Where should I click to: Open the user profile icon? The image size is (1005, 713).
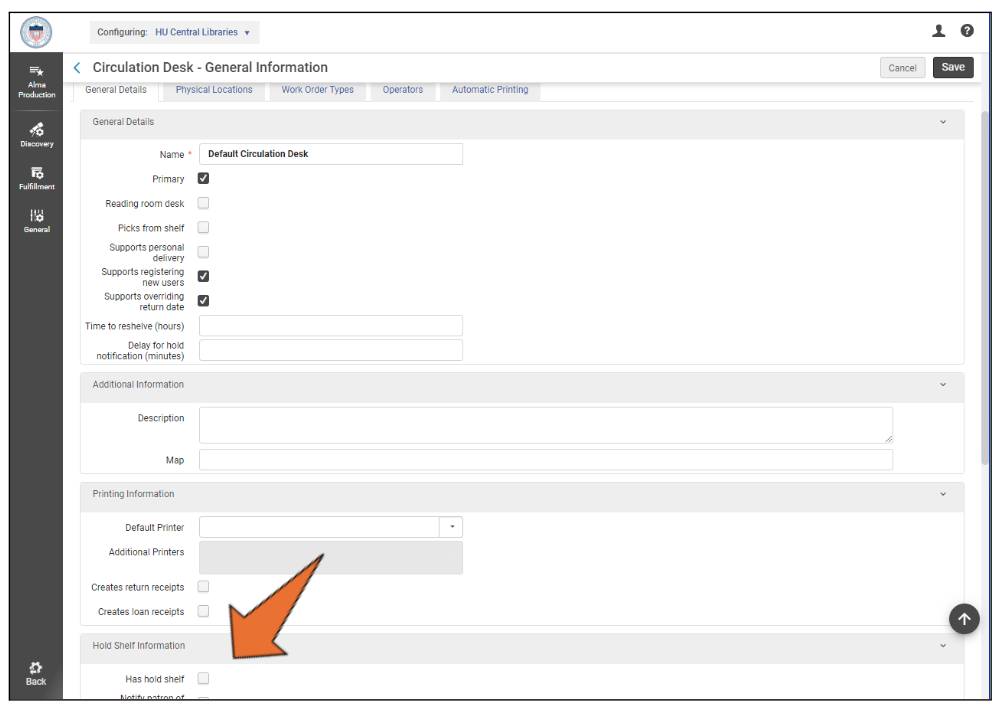[x=938, y=32]
